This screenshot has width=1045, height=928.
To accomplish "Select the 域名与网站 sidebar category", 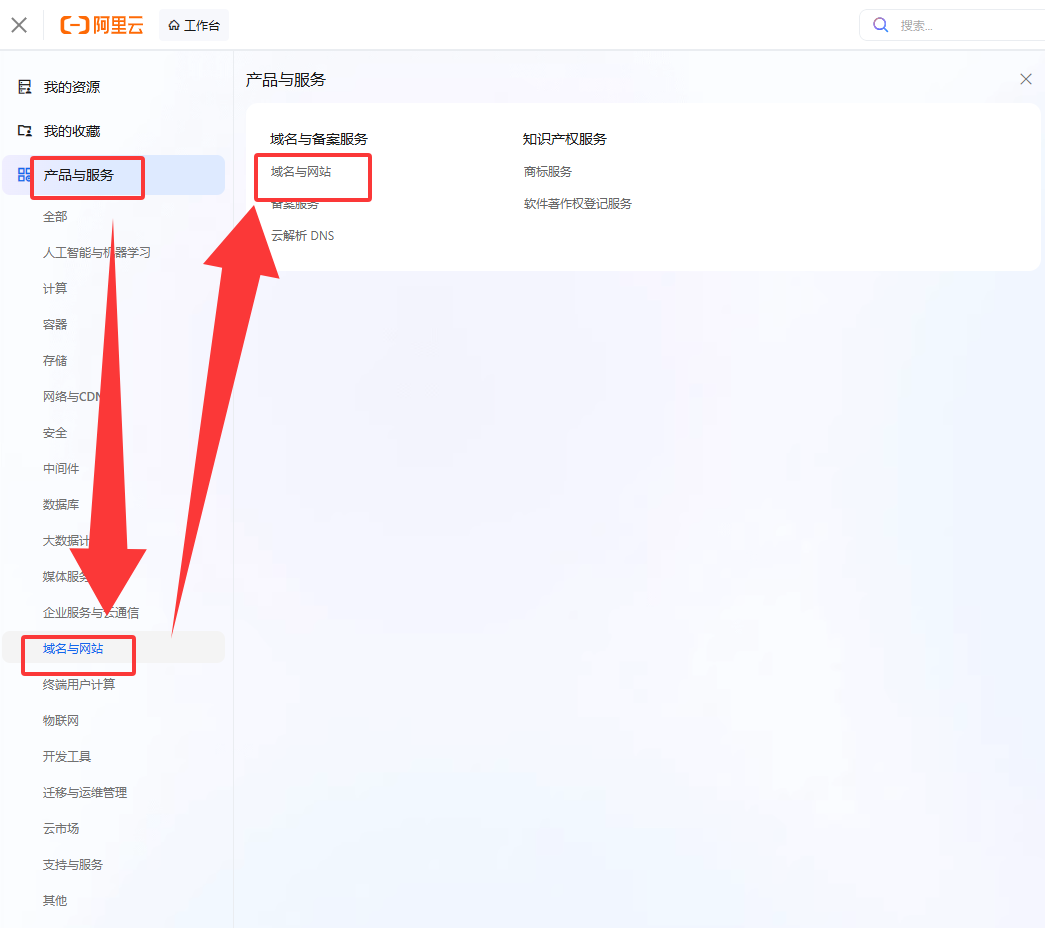I will [x=73, y=649].
